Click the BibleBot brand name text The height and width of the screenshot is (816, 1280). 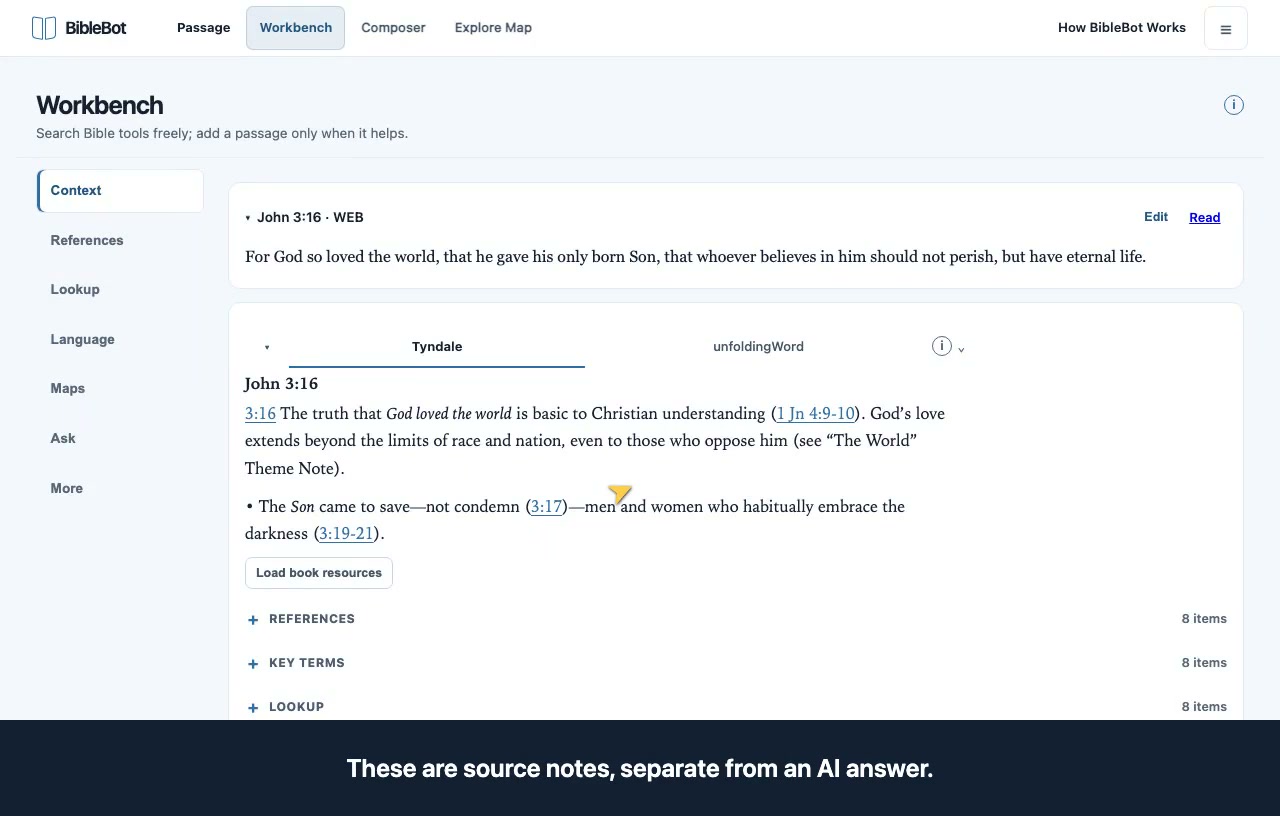coord(96,28)
